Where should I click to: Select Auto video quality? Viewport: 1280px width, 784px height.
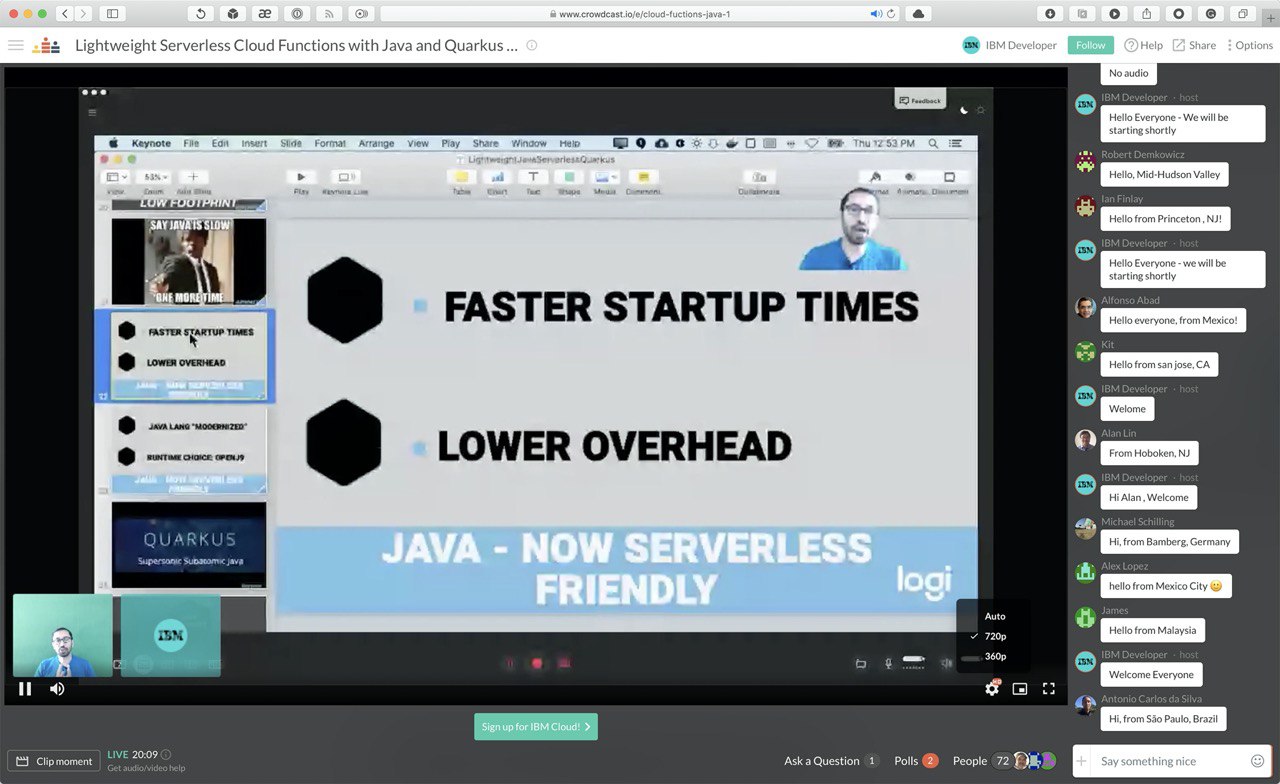pos(993,616)
